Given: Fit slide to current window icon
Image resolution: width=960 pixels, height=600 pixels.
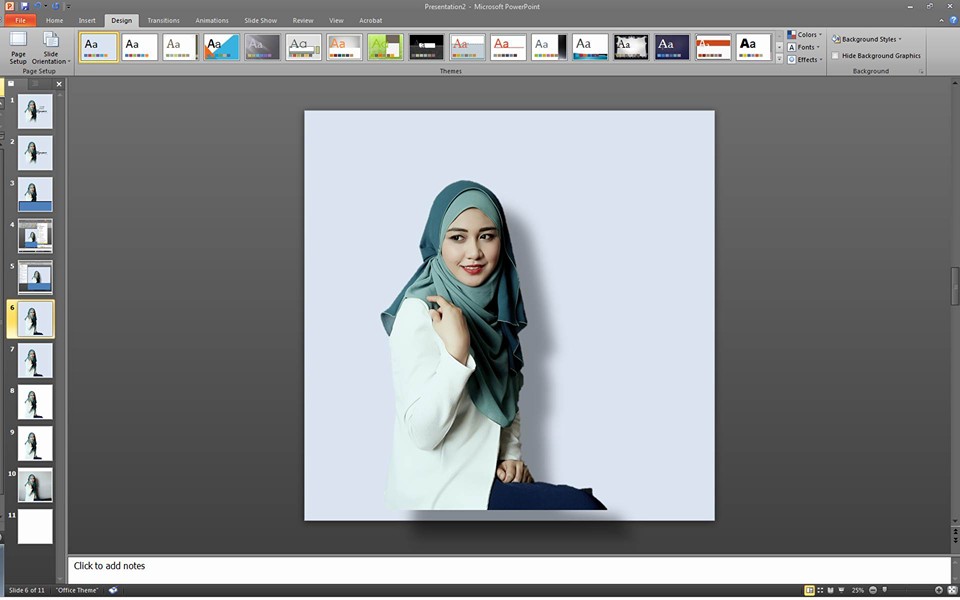Looking at the screenshot, I should [951, 590].
